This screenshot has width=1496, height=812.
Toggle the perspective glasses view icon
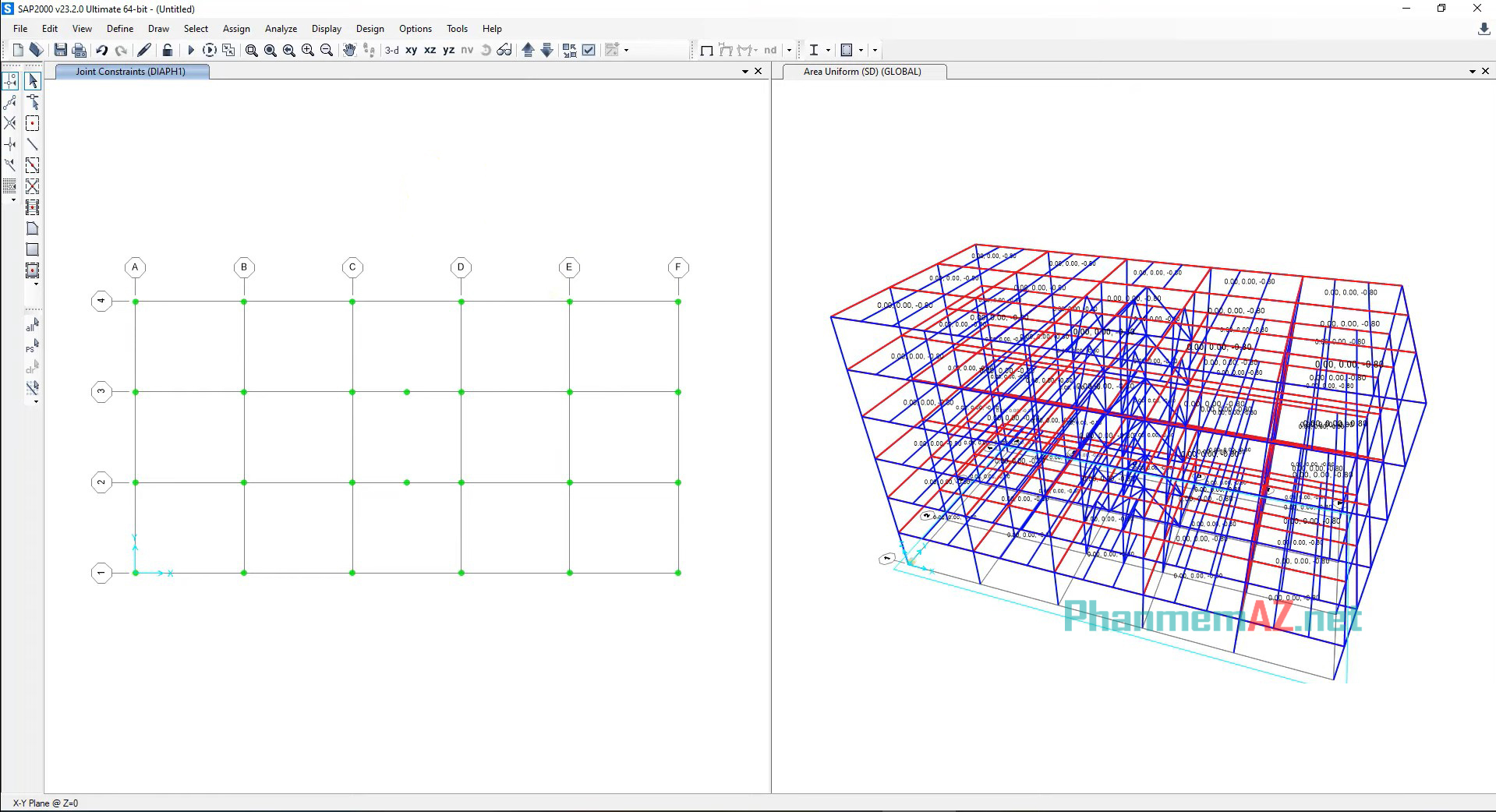click(x=504, y=50)
